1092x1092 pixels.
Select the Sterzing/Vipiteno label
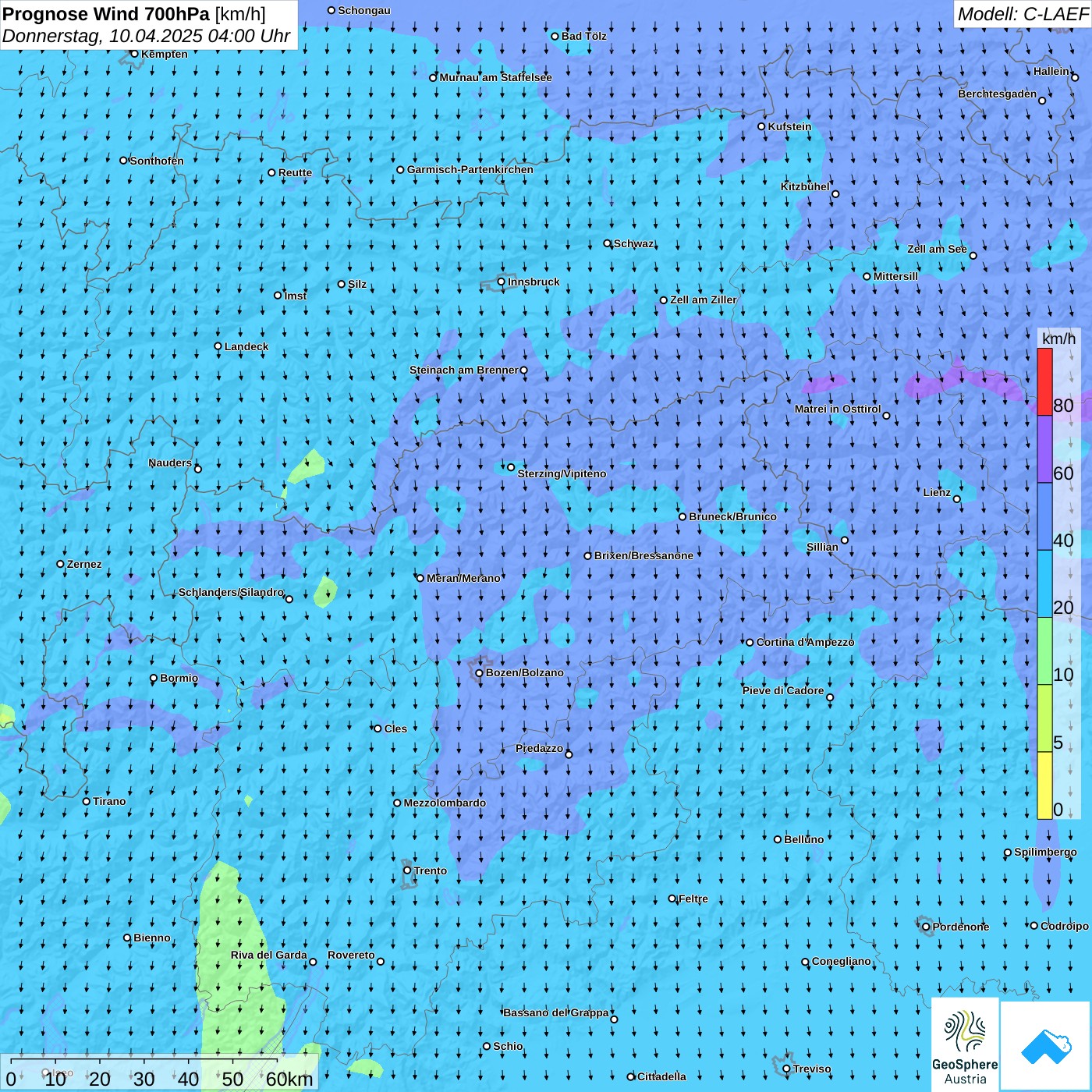pyautogui.click(x=562, y=473)
